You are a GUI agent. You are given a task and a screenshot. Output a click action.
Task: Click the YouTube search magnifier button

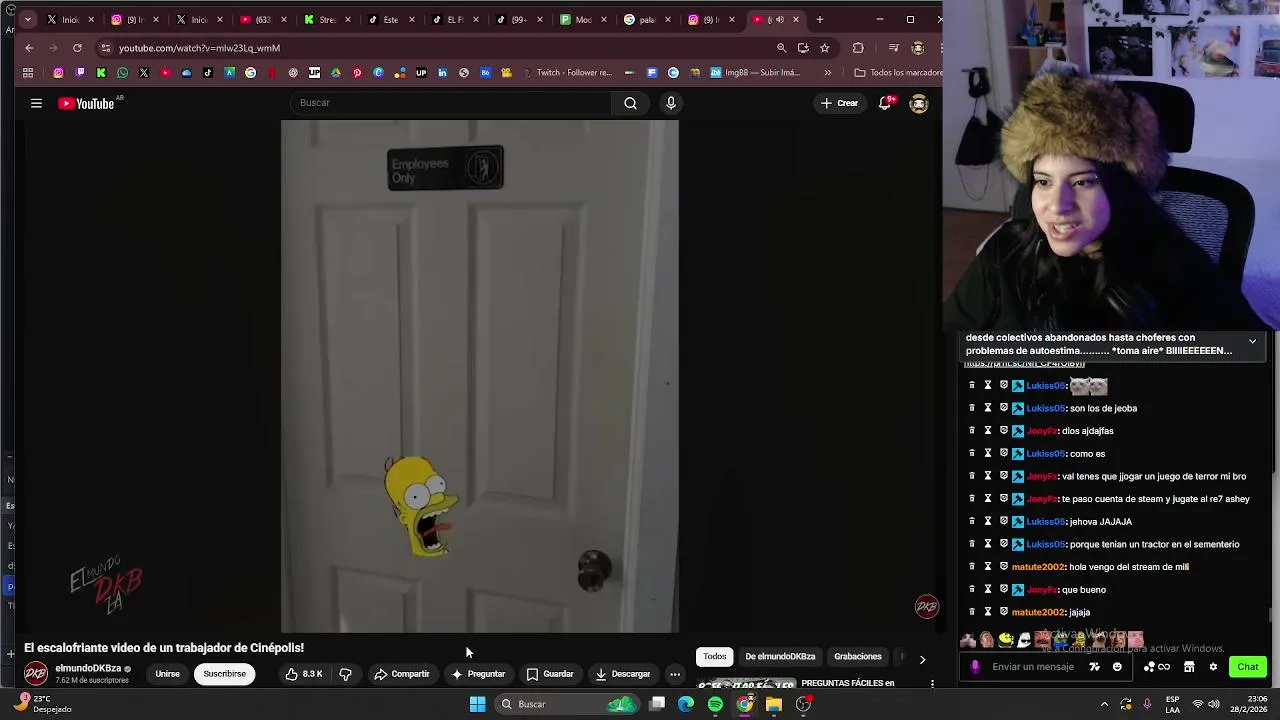pos(630,103)
